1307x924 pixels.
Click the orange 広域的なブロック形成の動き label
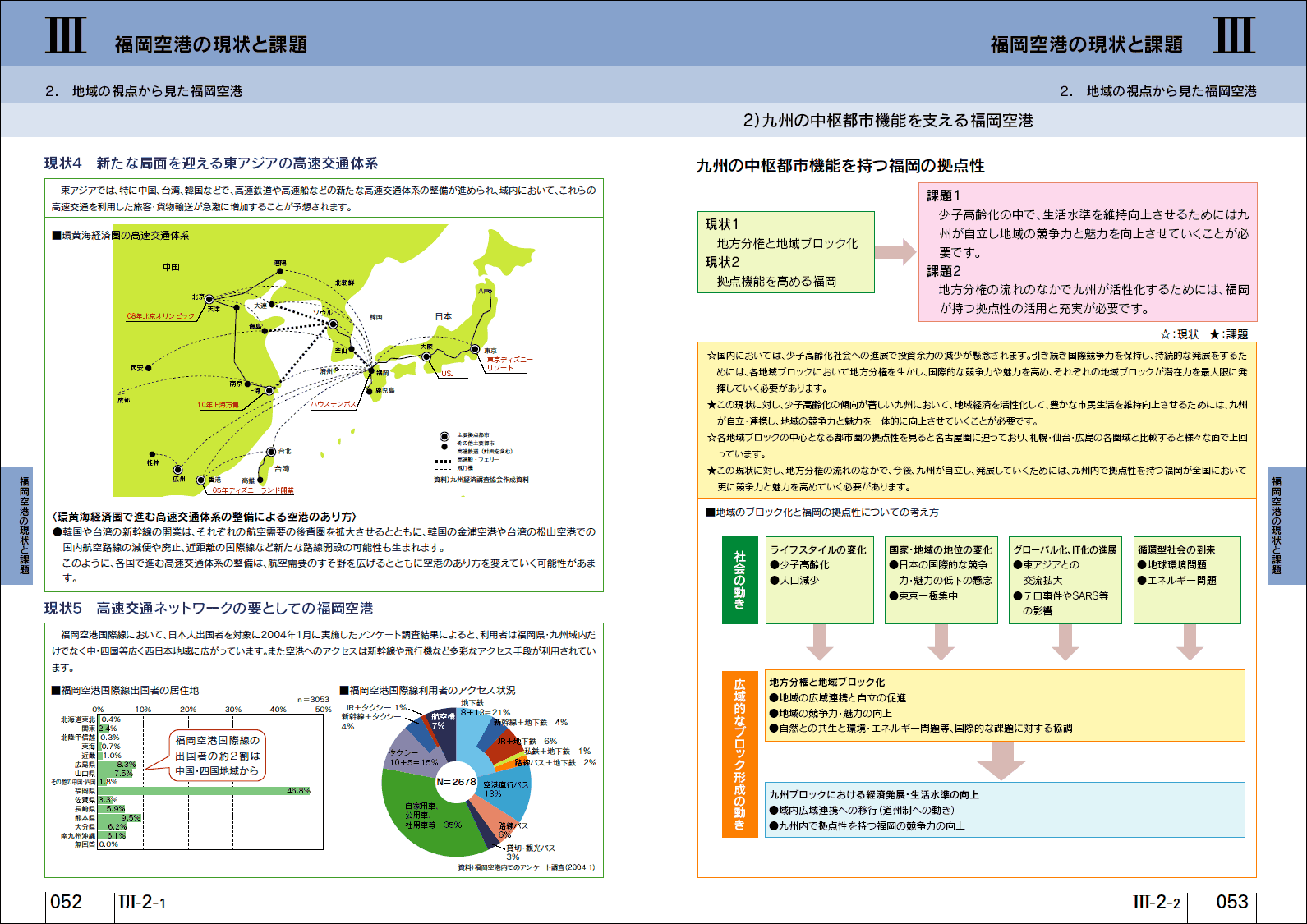coord(739,755)
